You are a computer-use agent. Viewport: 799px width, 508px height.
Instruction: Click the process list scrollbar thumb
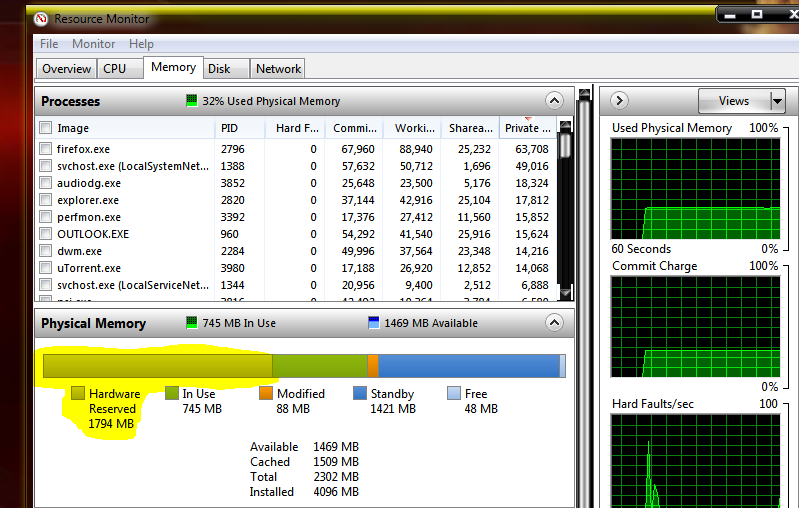565,146
